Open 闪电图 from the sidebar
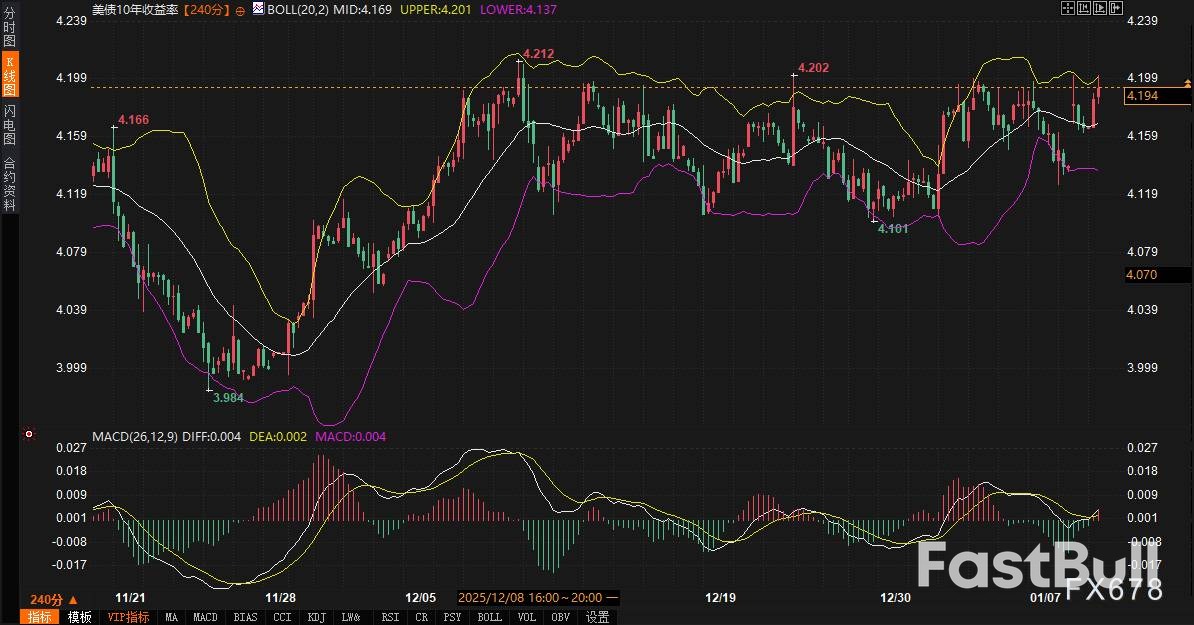 point(9,124)
